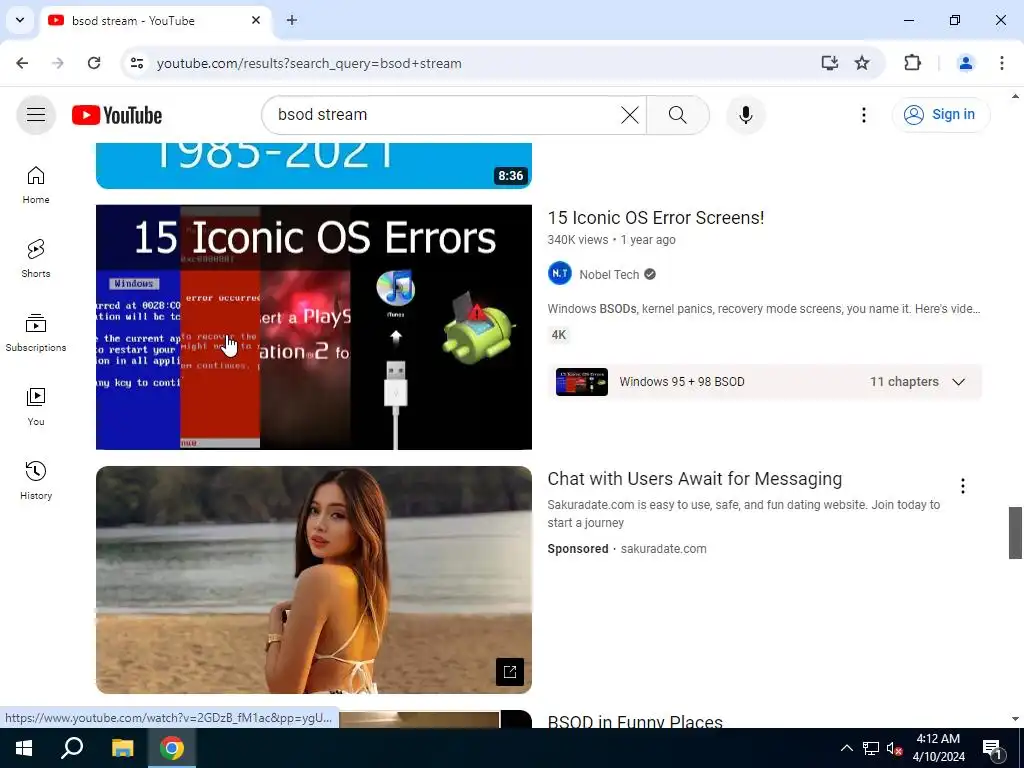The image size is (1024, 768).
Task: Click the network tray icon
Action: (871, 748)
